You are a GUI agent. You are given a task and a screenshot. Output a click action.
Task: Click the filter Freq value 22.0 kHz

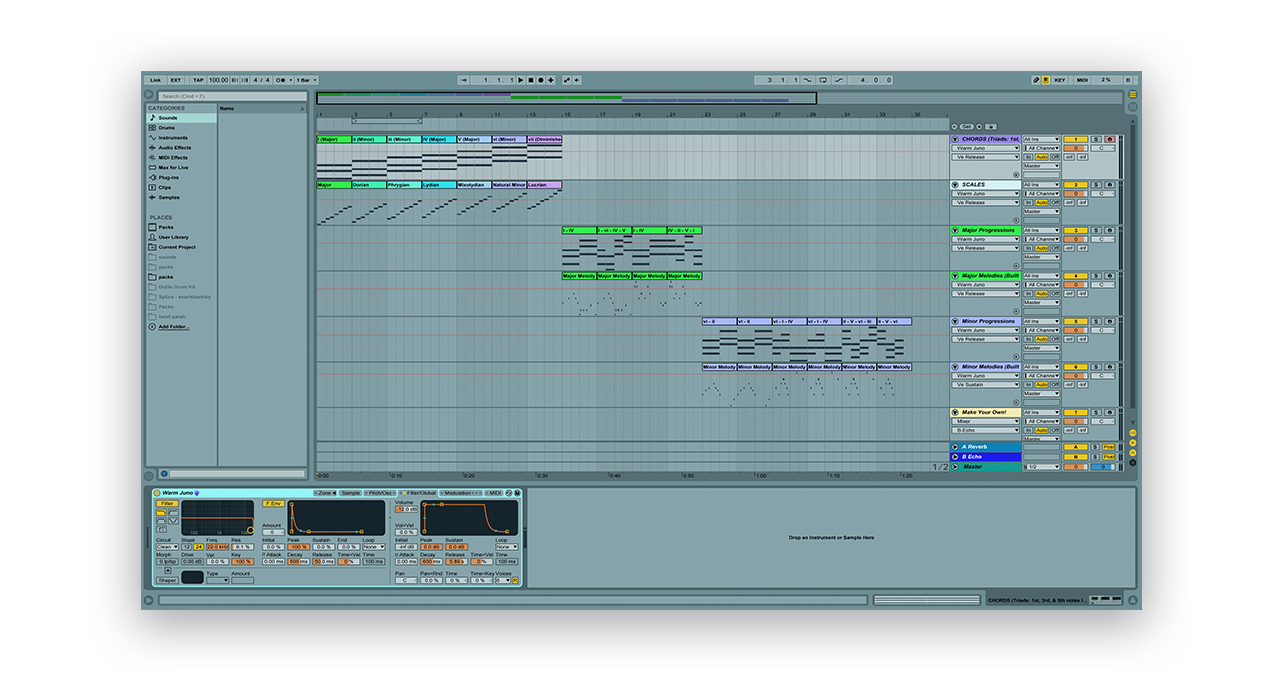(x=217, y=547)
